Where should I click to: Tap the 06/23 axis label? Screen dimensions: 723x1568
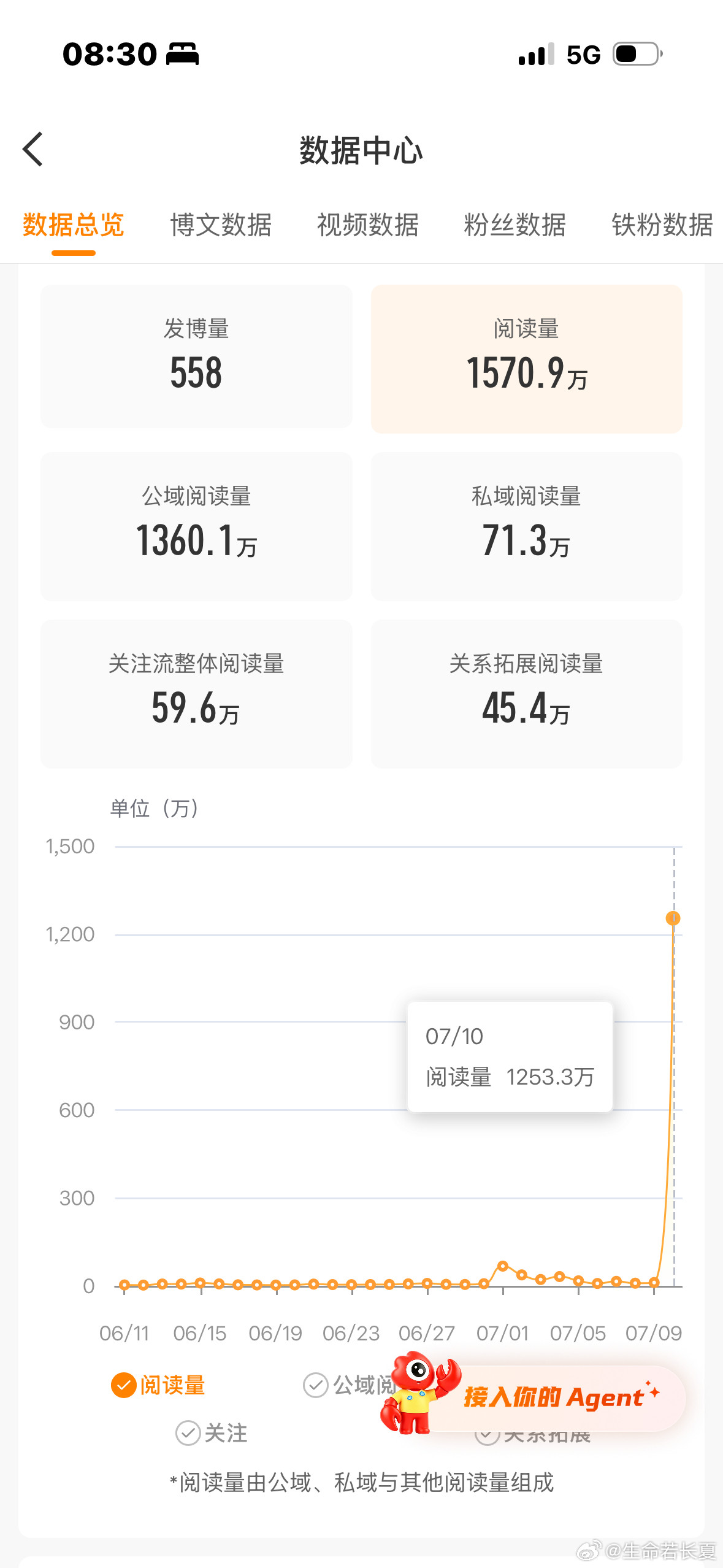click(x=351, y=1333)
